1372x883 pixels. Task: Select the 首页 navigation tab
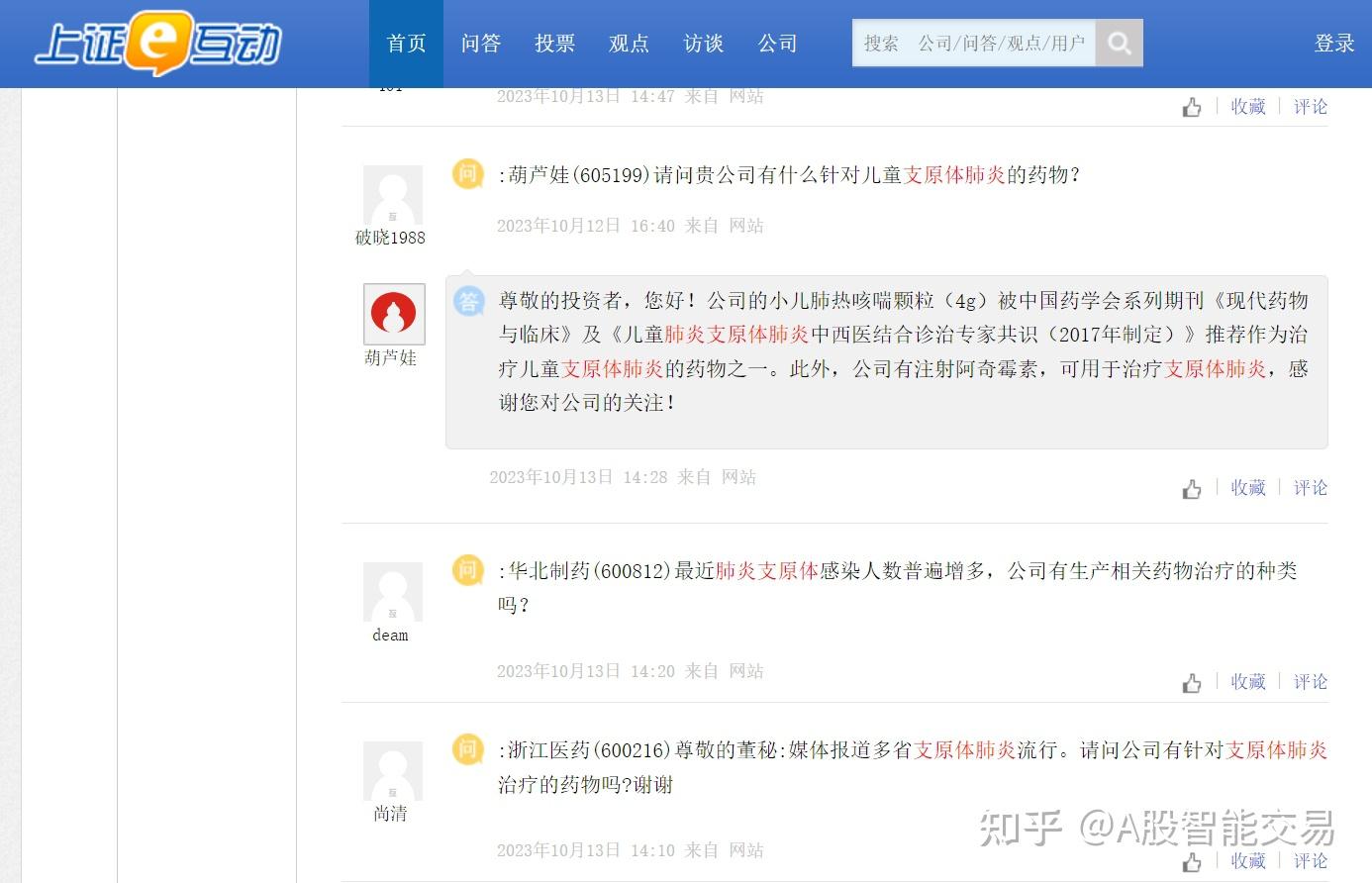(405, 44)
